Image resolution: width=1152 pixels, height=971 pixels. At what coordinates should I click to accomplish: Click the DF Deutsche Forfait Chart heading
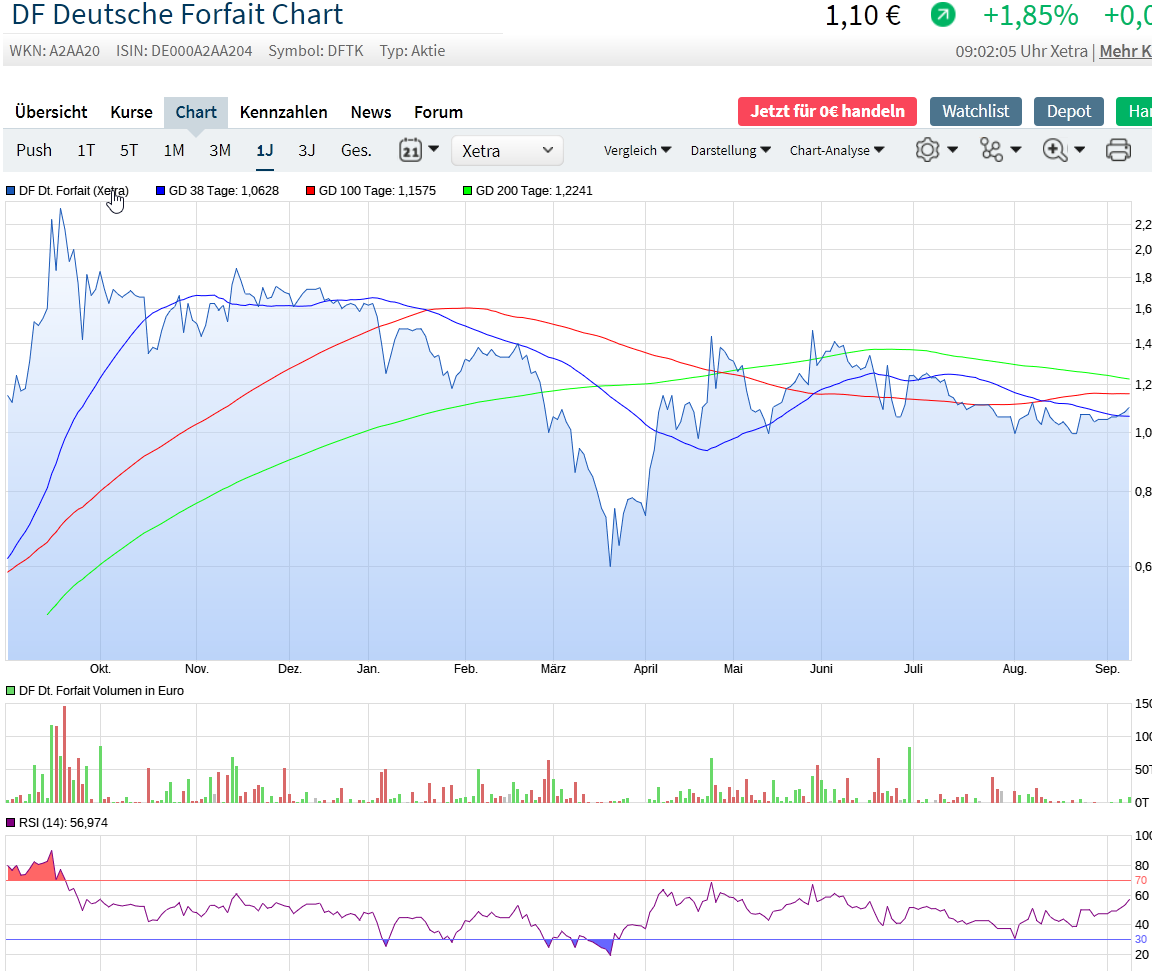click(177, 15)
